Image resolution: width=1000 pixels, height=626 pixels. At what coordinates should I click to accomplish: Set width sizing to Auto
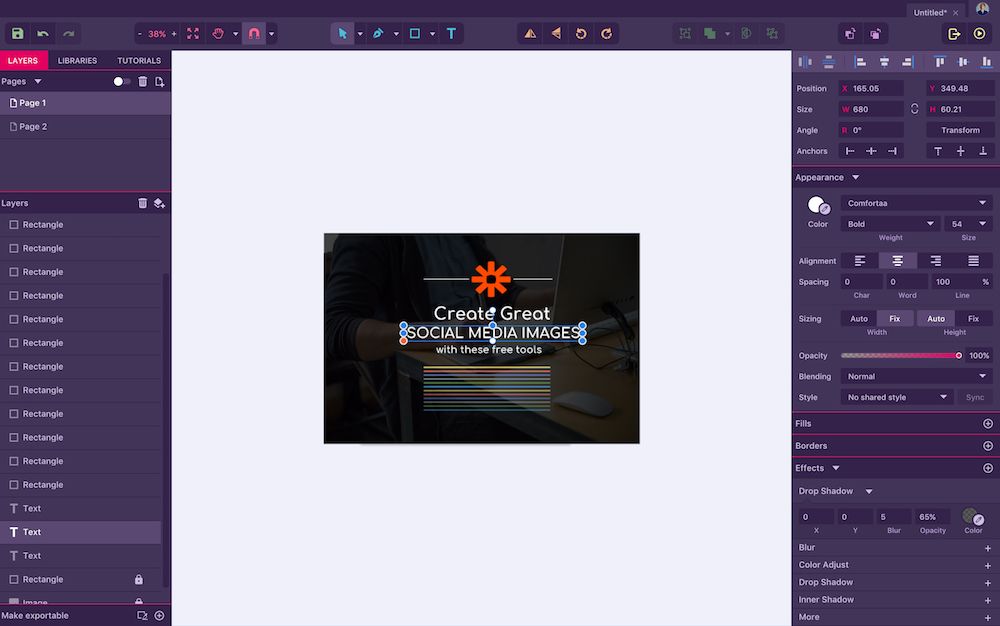coord(859,319)
